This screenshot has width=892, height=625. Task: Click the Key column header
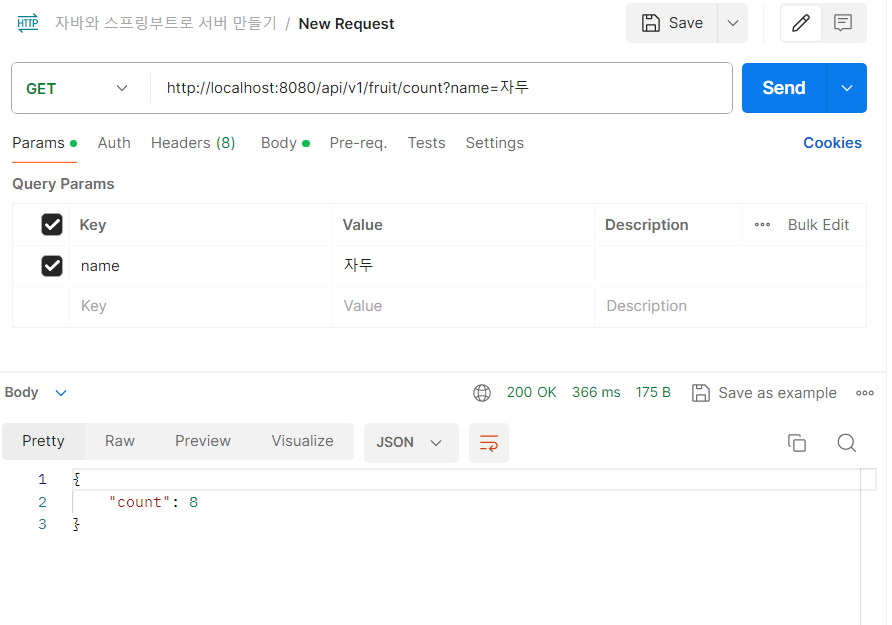(93, 225)
